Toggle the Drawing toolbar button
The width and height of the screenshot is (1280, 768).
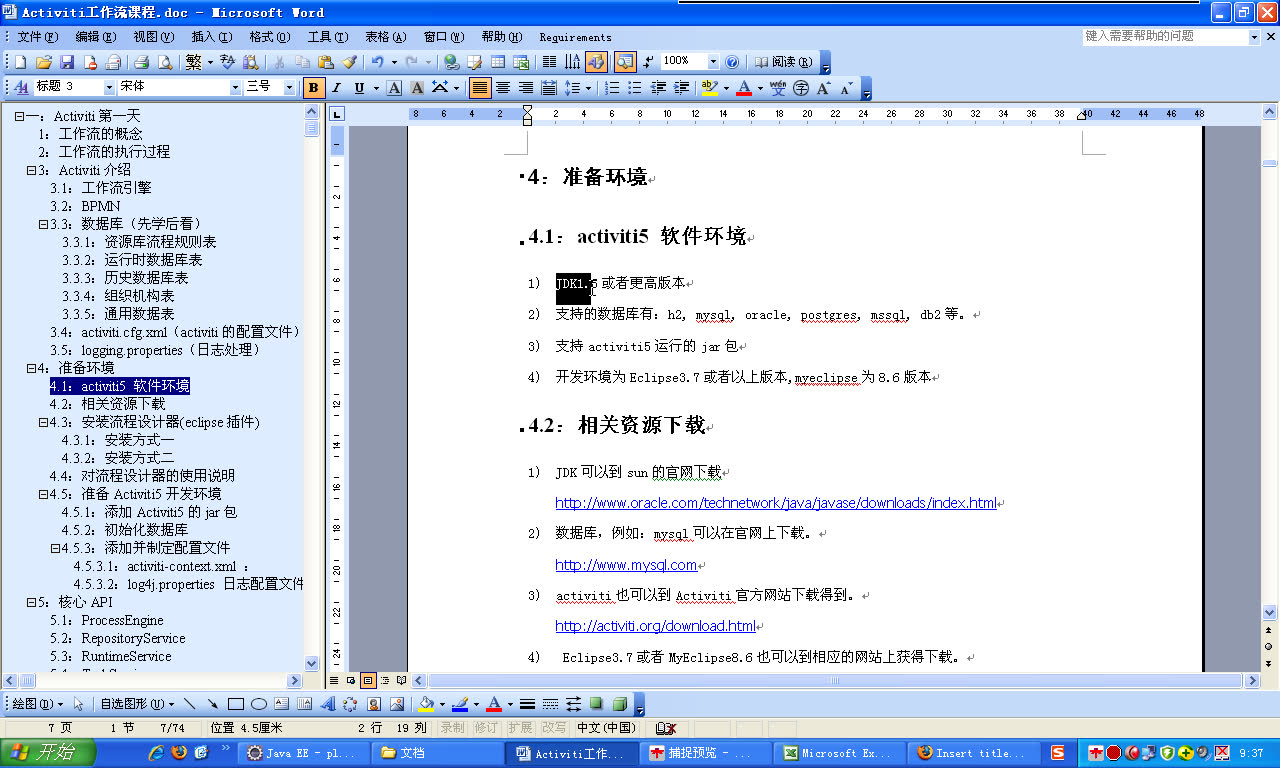(x=596, y=62)
